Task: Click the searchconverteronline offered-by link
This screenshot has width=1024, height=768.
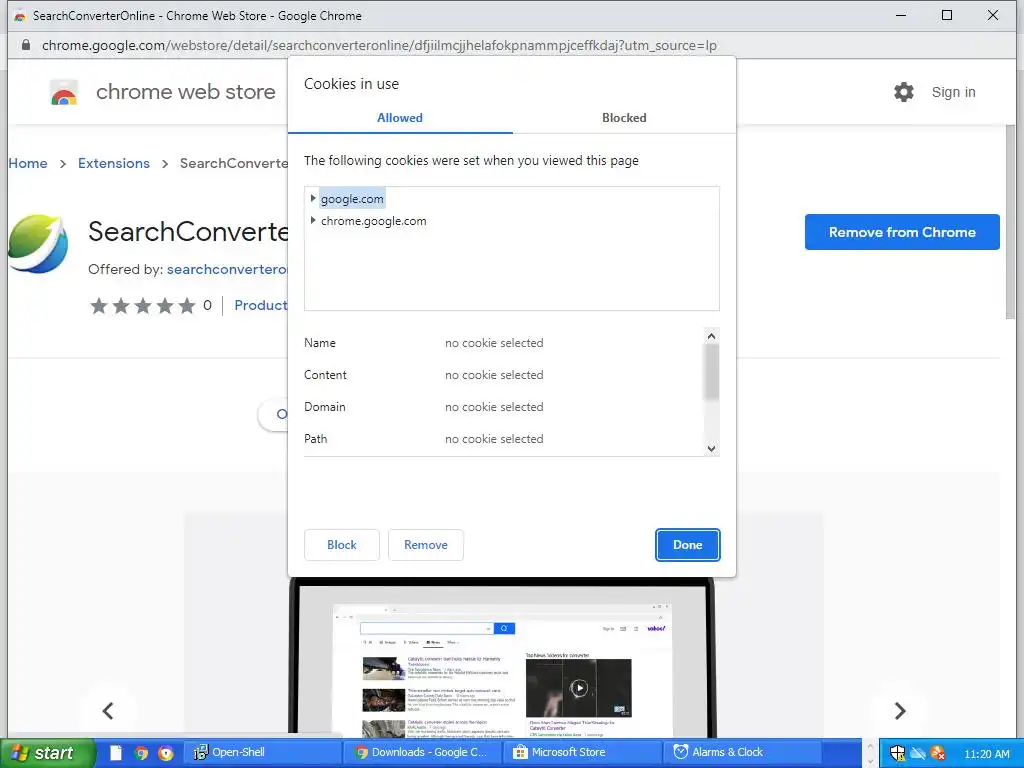Action: [227, 269]
